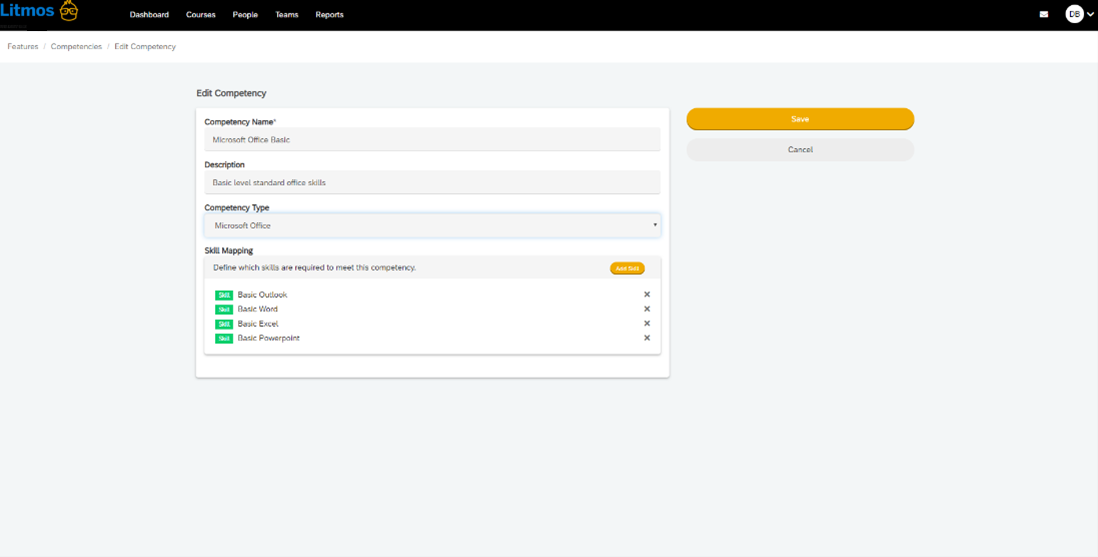The image size is (1098, 557).
Task: Click the Competency Name input field
Action: [x=432, y=139]
